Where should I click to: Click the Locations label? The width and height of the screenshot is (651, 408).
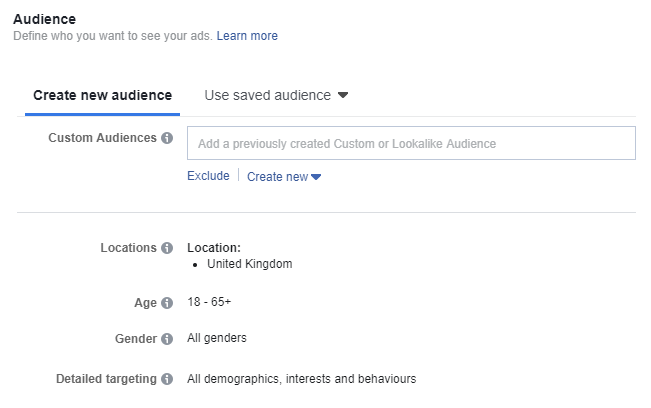[x=128, y=248]
